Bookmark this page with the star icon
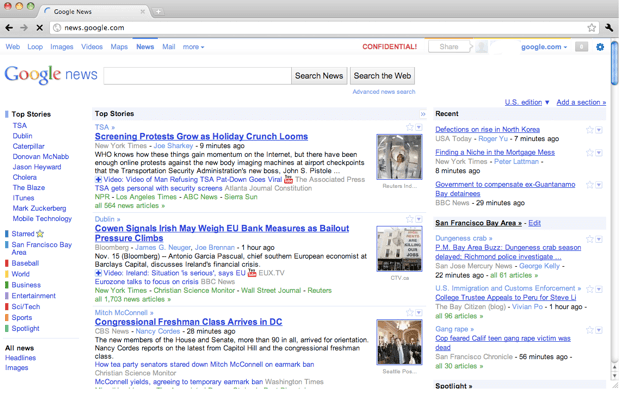Image resolution: width=620 pixels, height=398 pixels. coord(592,28)
